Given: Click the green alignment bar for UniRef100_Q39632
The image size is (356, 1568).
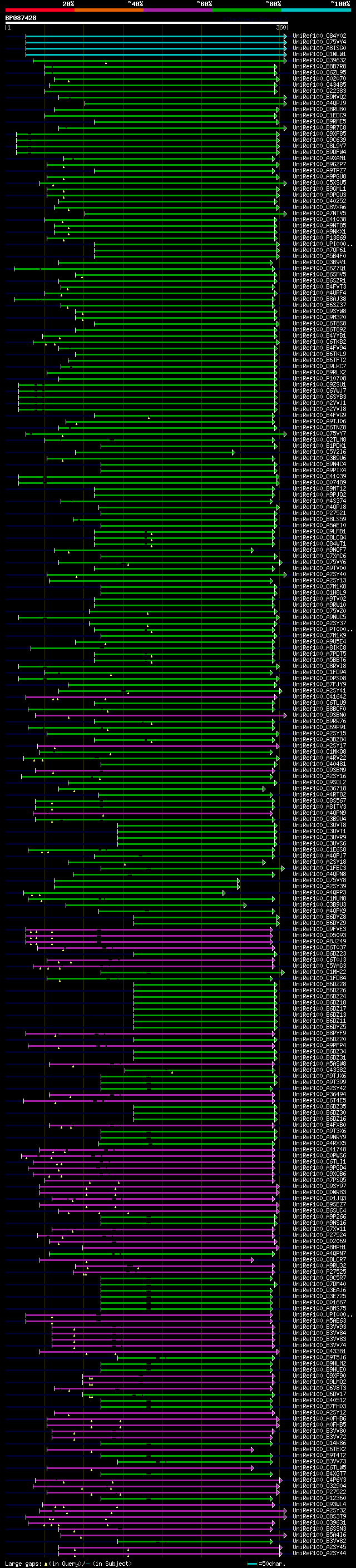Looking at the screenshot, I should pos(160,60).
